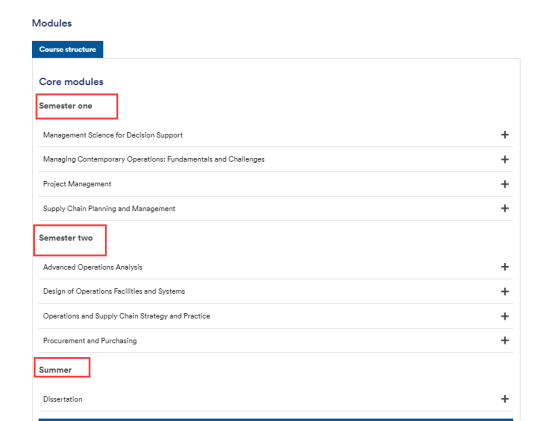
Task: Open Management Science for Decision Support row
Action: pyautogui.click(x=276, y=135)
